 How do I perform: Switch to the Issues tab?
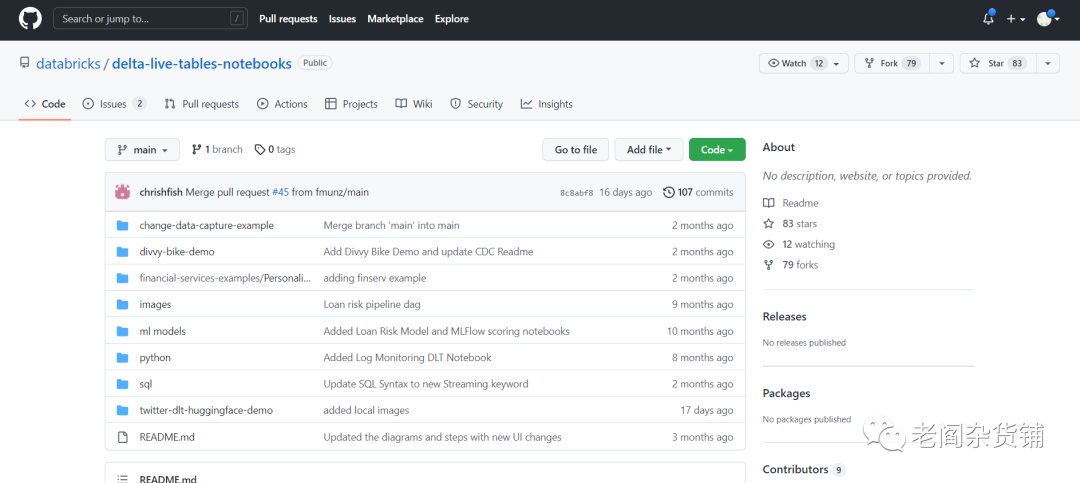113,104
